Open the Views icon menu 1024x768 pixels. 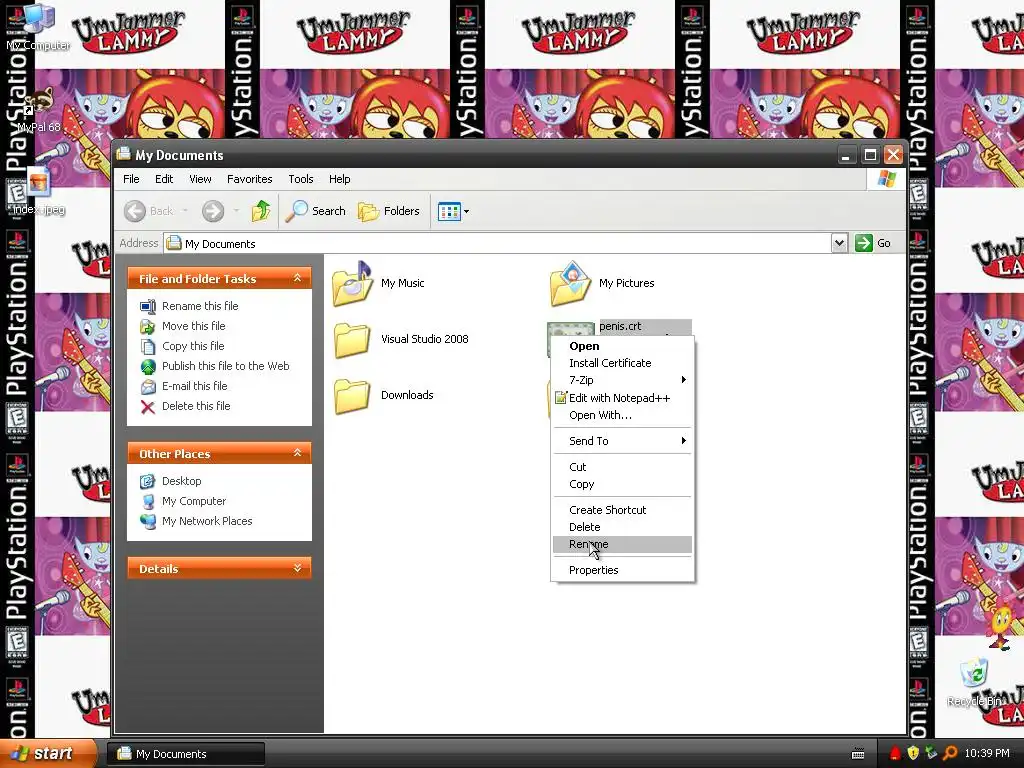[x=453, y=211]
